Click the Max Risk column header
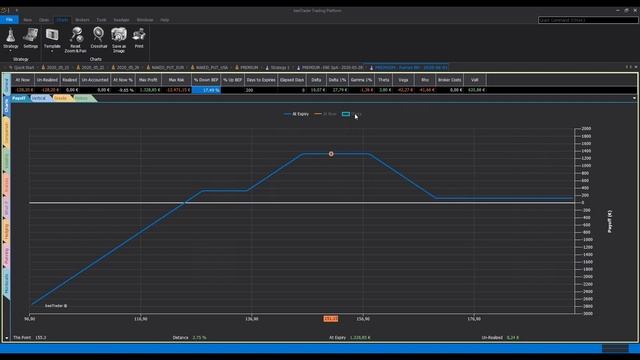The height and width of the screenshot is (360, 640). 176,80
